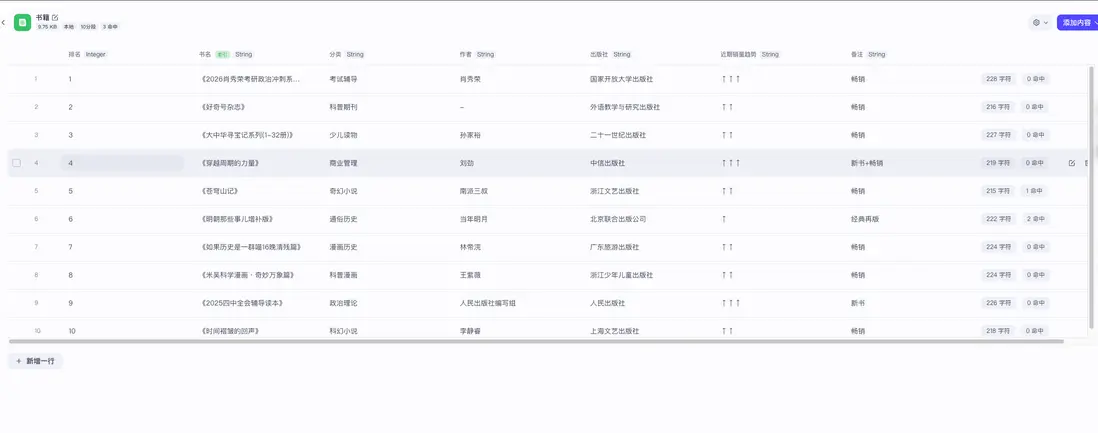Click the 添加内容 button

[1077, 22]
